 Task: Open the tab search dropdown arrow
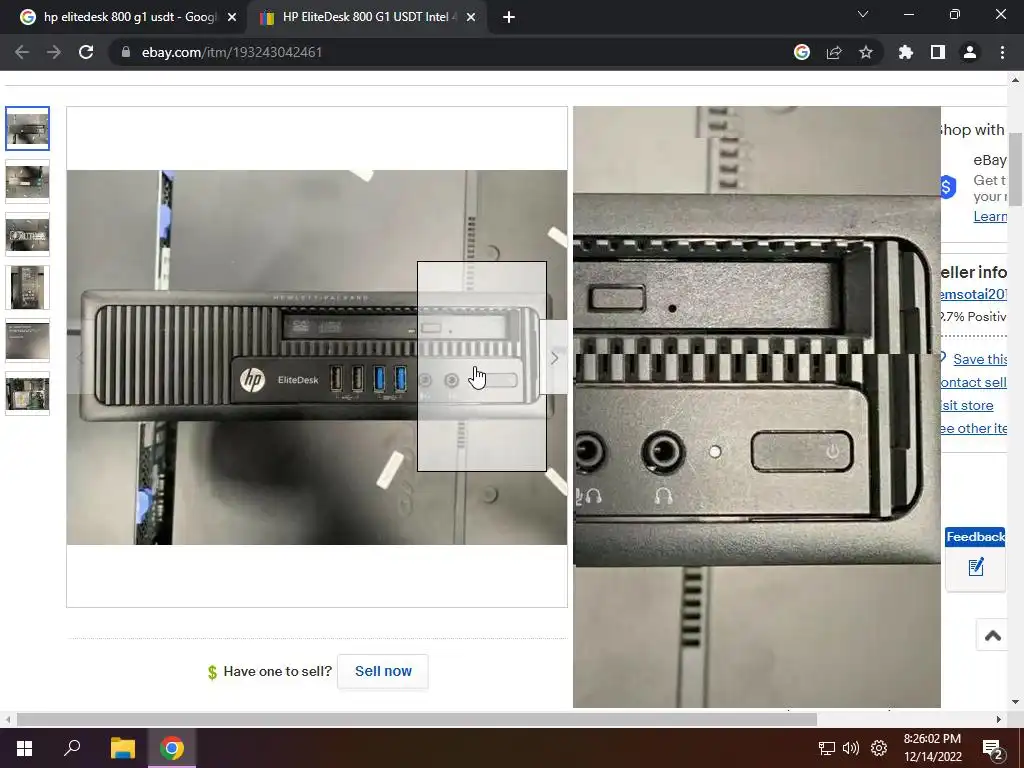click(863, 14)
